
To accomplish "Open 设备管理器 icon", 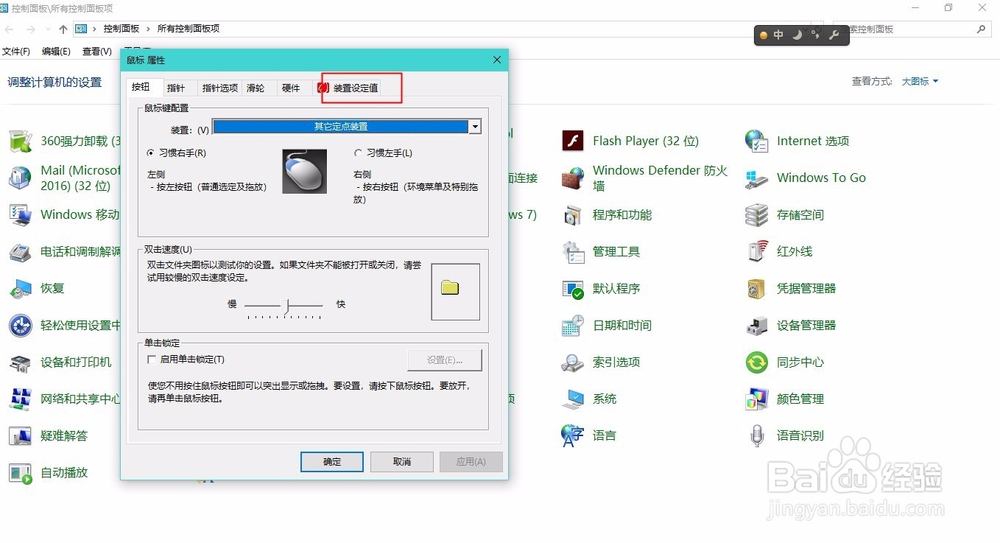I will [x=756, y=325].
